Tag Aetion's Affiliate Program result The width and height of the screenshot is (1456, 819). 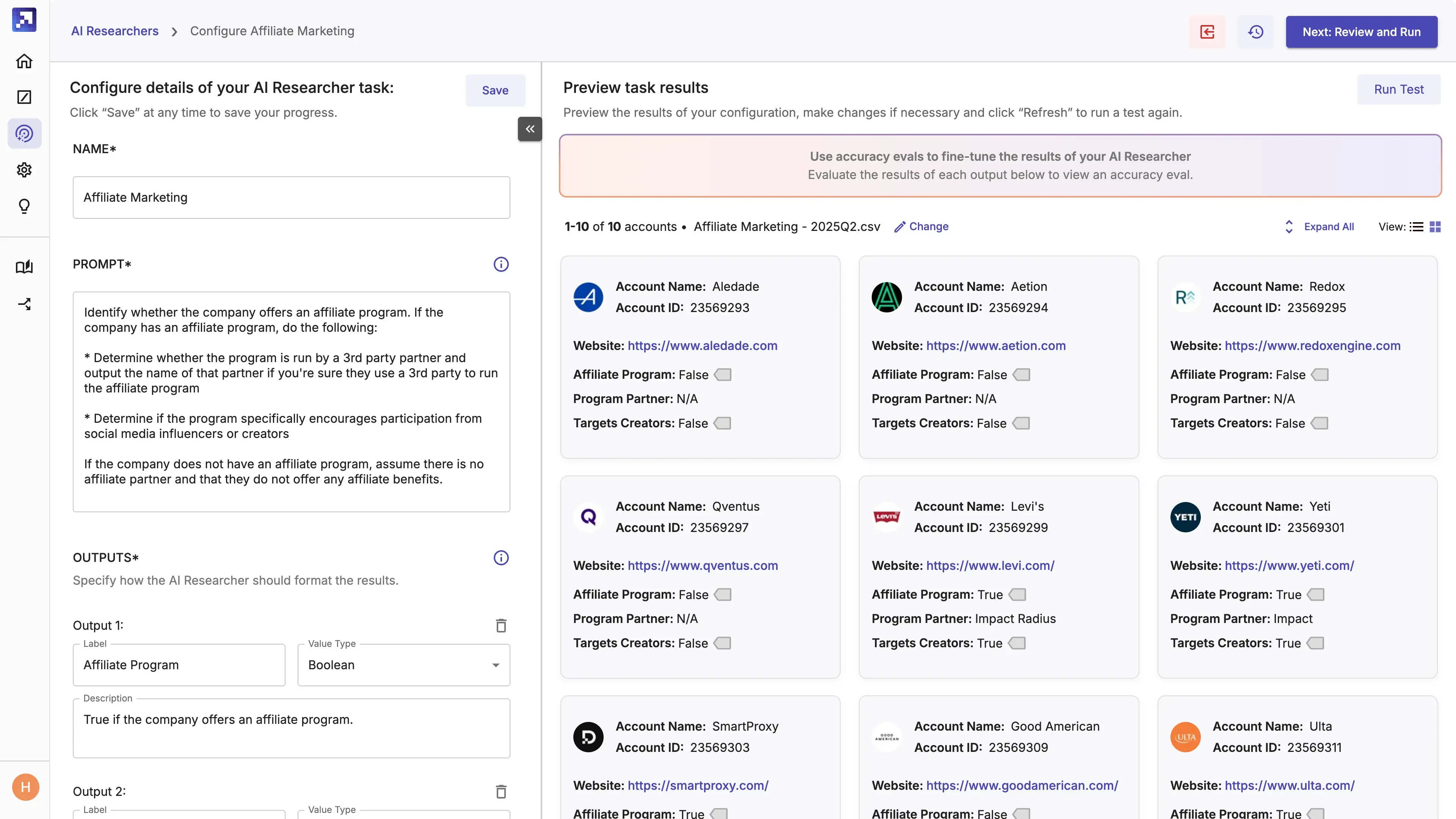[x=1021, y=375]
